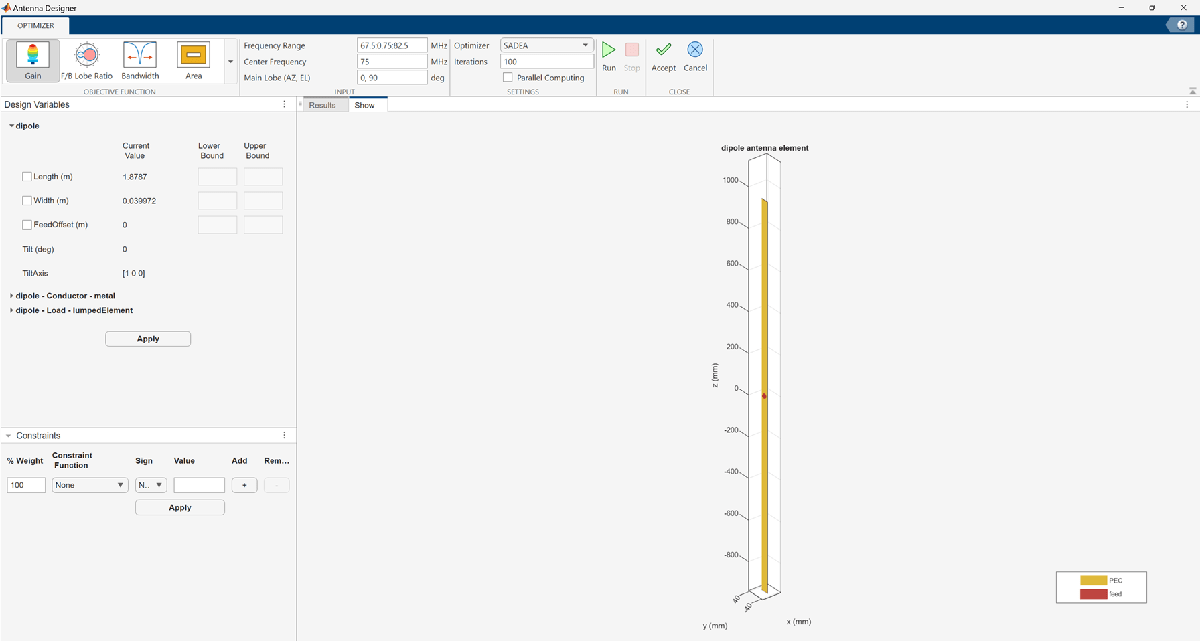The height and width of the screenshot is (641, 1200).
Task: Open help via the question mark icon
Action: [1182, 24]
